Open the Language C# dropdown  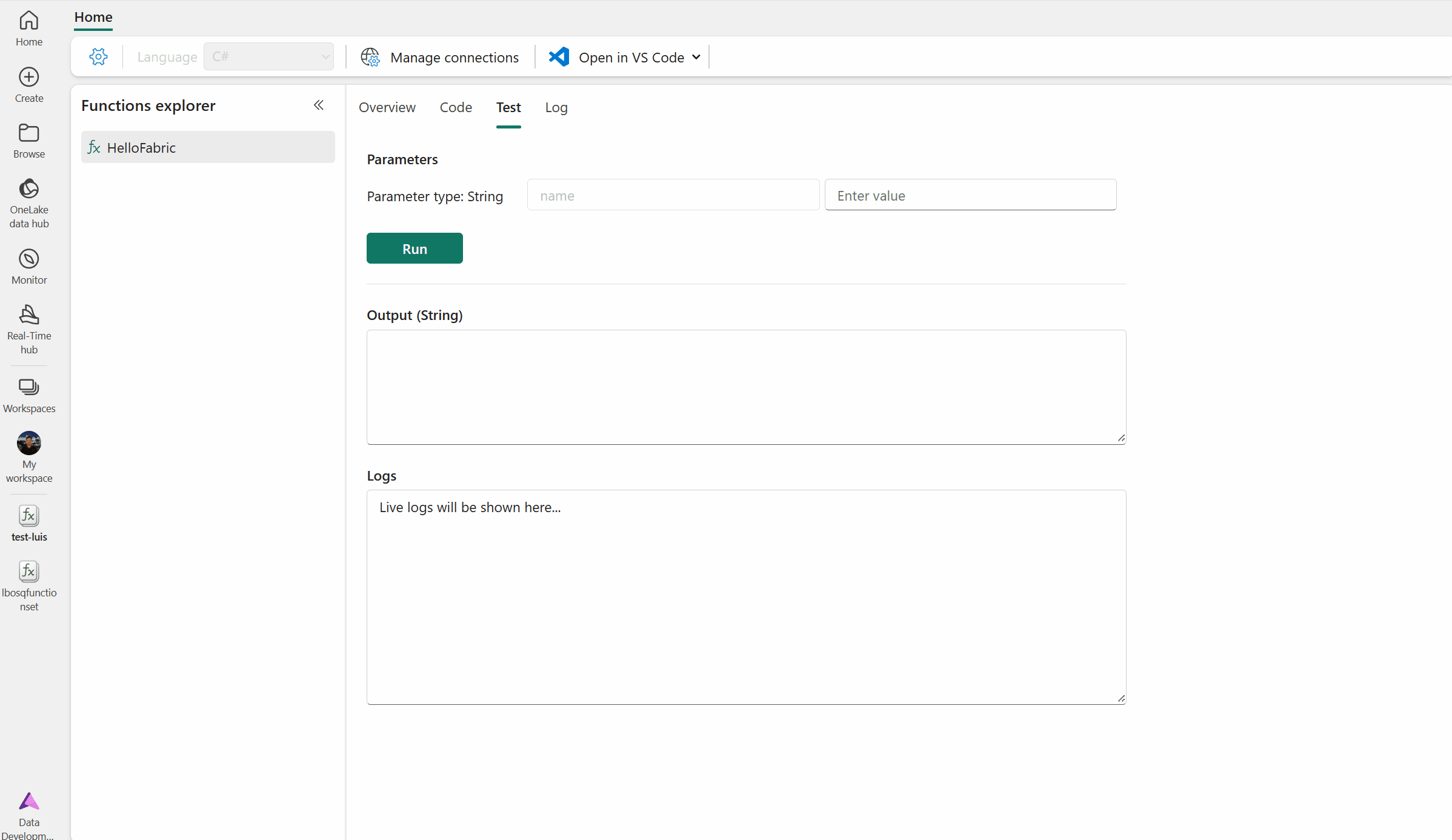click(x=268, y=56)
